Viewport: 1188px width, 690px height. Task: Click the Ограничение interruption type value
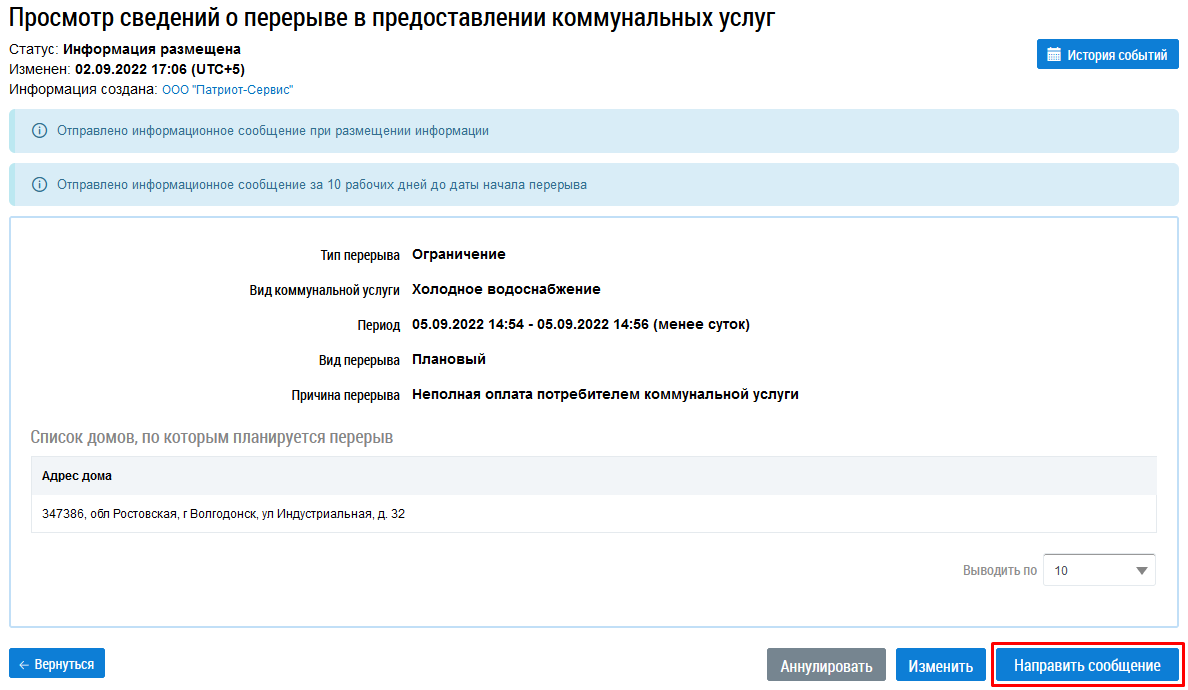coord(458,254)
